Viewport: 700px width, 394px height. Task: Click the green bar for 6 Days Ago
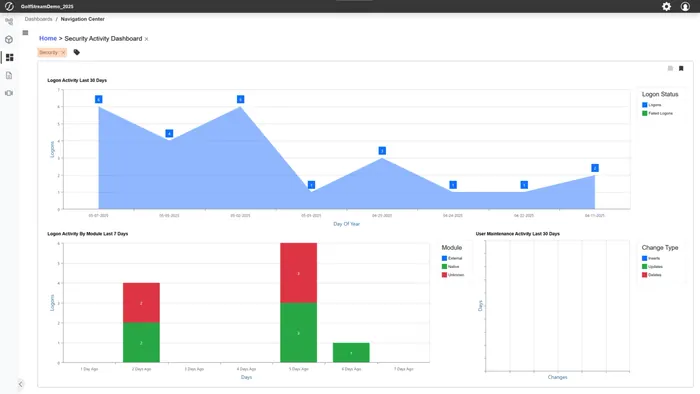tap(351, 353)
